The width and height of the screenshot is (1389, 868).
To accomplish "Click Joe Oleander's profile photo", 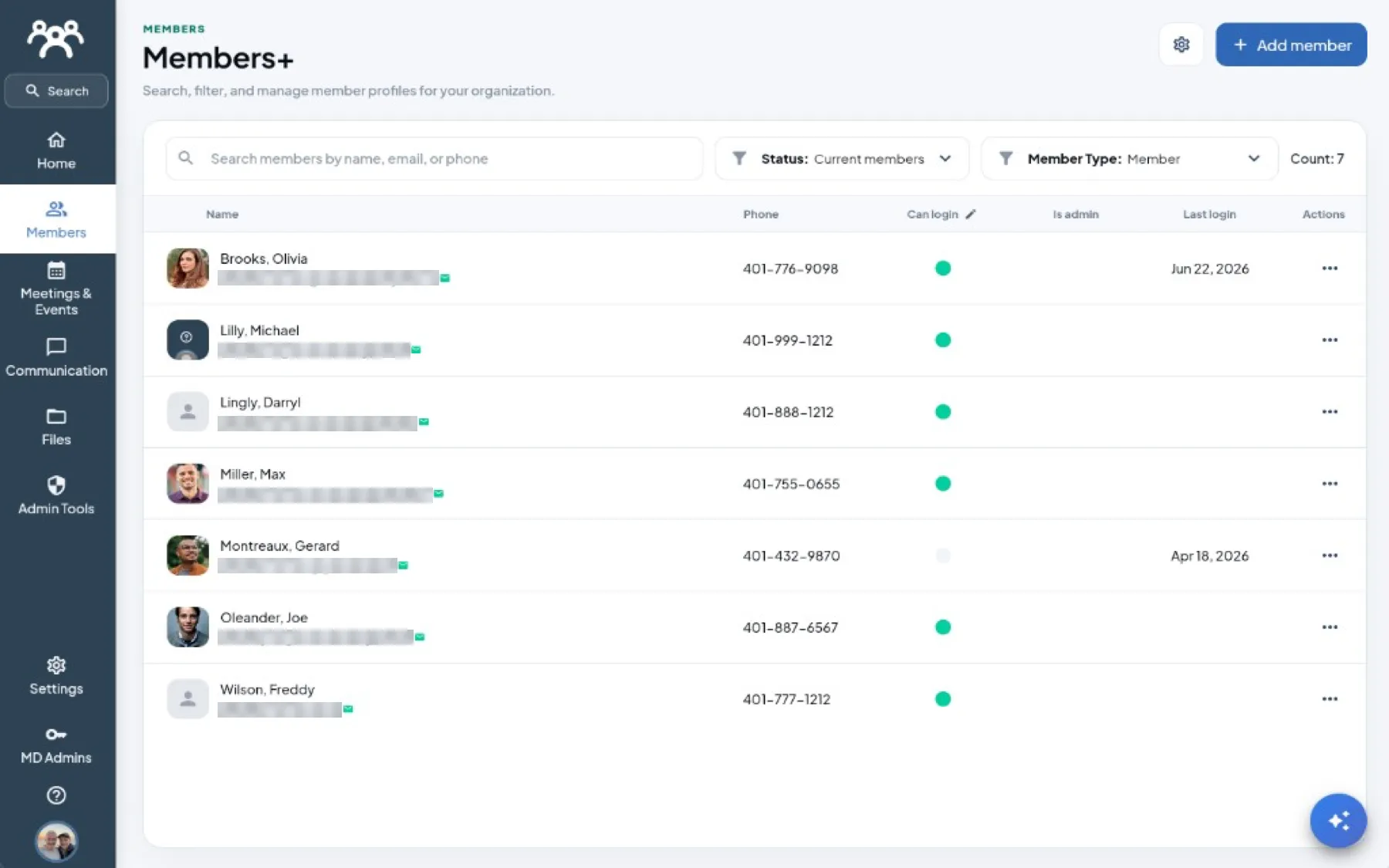I will 188,627.
